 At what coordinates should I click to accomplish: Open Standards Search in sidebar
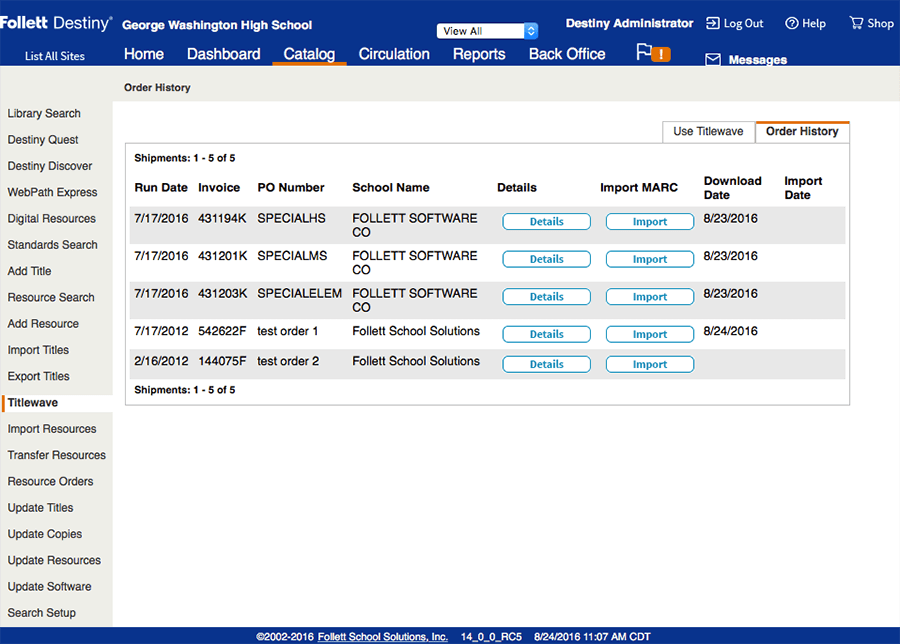[x=52, y=245]
